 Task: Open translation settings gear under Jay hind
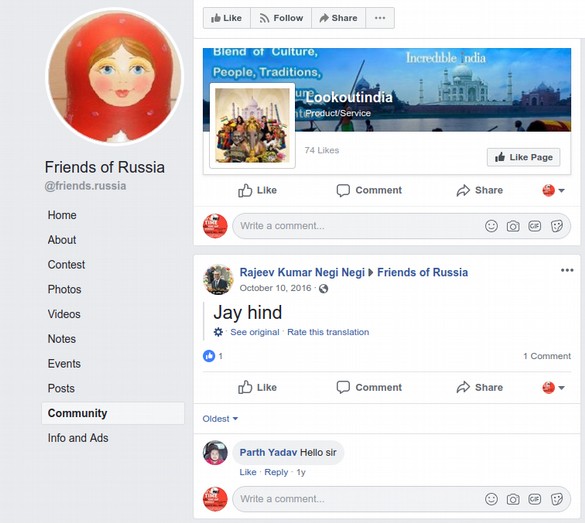click(218, 332)
